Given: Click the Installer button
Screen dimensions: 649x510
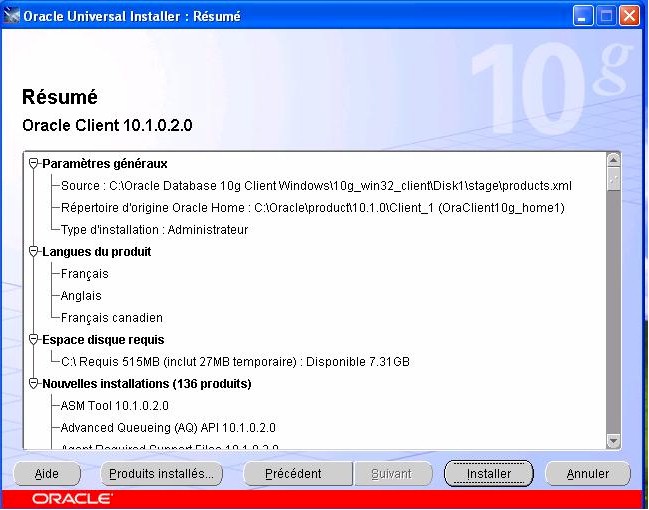Looking at the screenshot, I should (x=488, y=474).
